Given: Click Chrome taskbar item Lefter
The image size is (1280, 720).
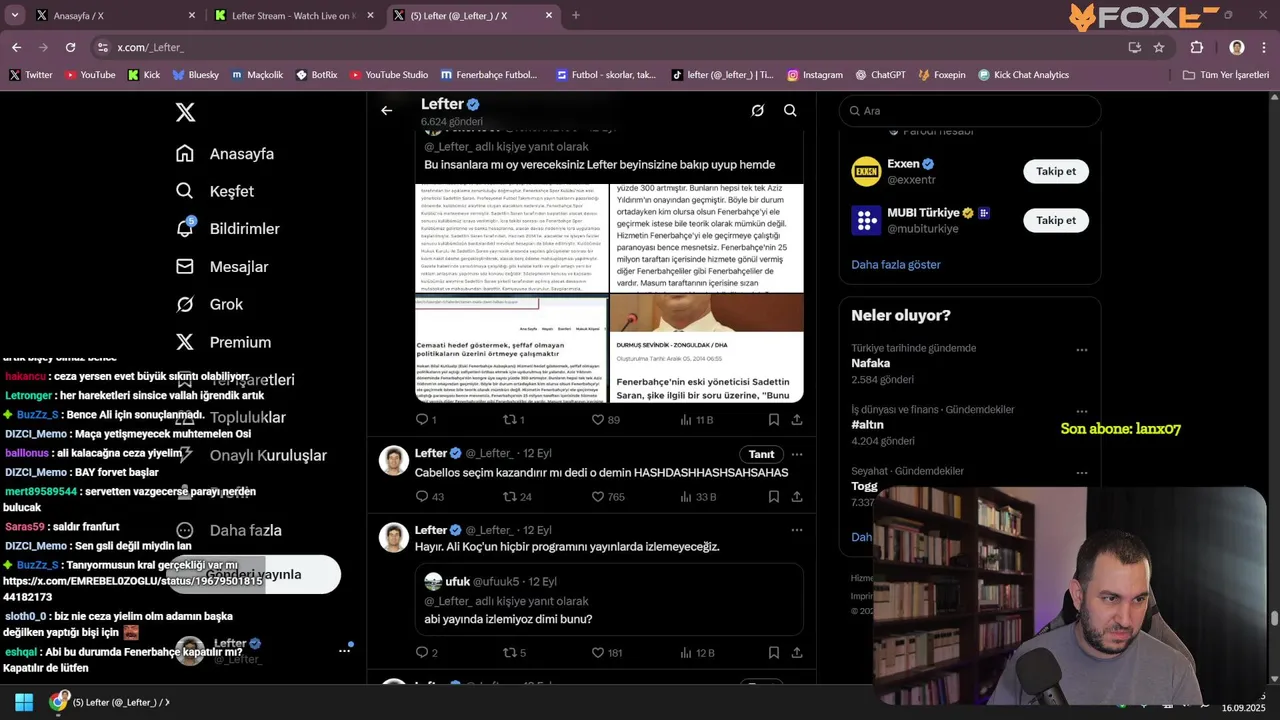Looking at the screenshot, I should coord(110,702).
